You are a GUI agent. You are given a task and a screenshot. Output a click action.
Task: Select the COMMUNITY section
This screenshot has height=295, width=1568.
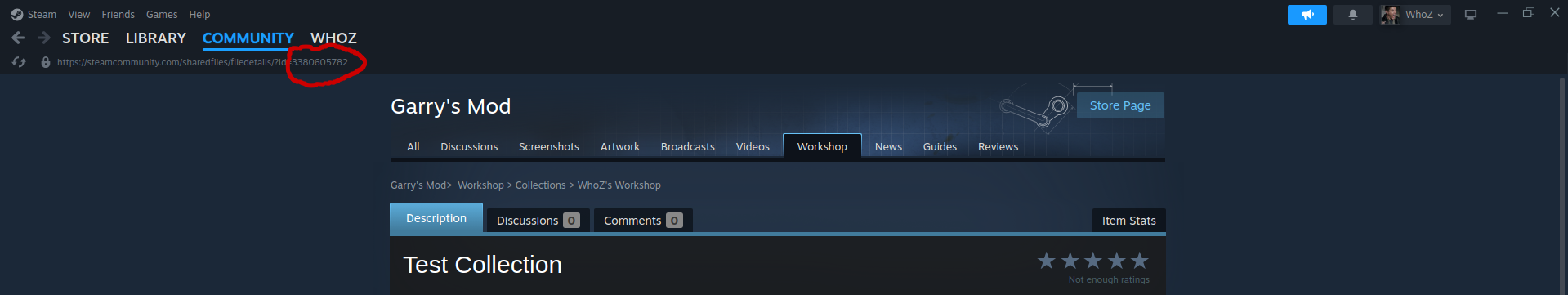pyautogui.click(x=248, y=38)
